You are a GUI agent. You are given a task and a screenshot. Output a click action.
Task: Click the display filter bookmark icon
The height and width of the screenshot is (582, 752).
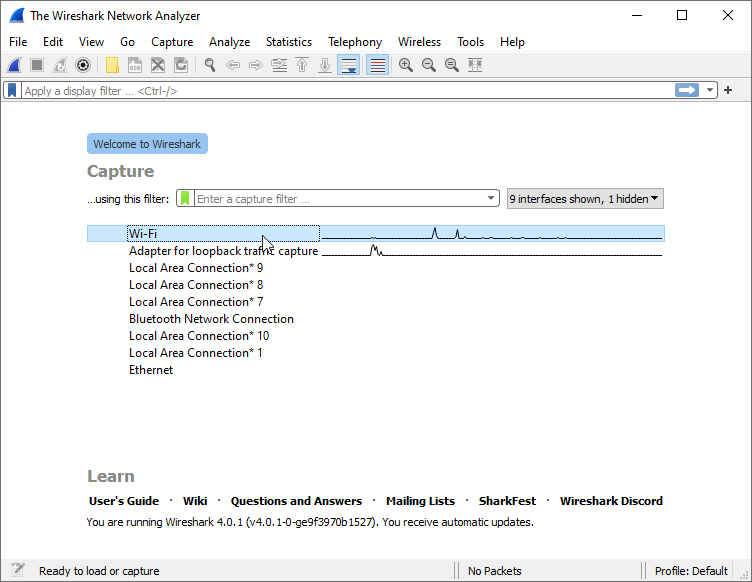click(12, 90)
